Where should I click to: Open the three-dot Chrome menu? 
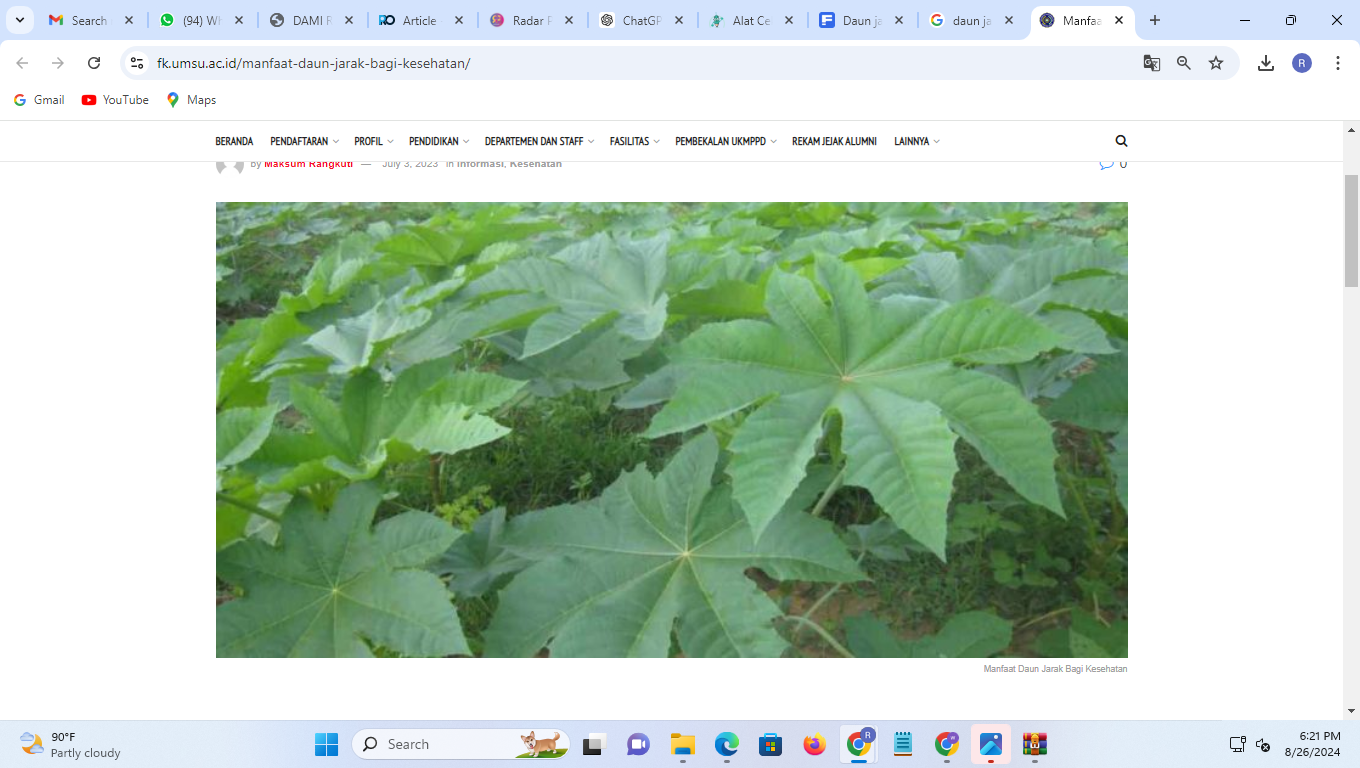(x=1338, y=62)
